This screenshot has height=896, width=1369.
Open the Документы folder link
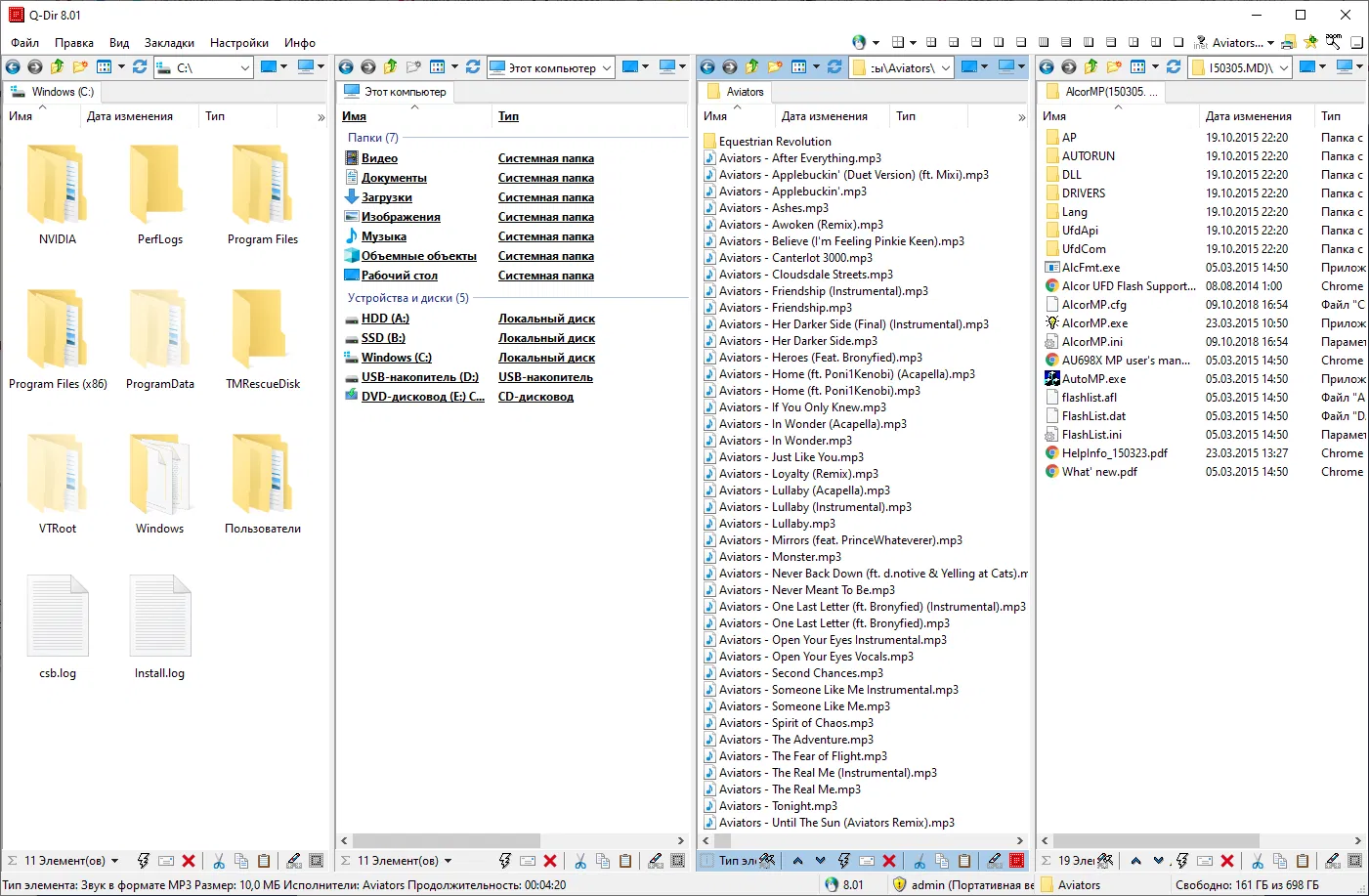(394, 178)
